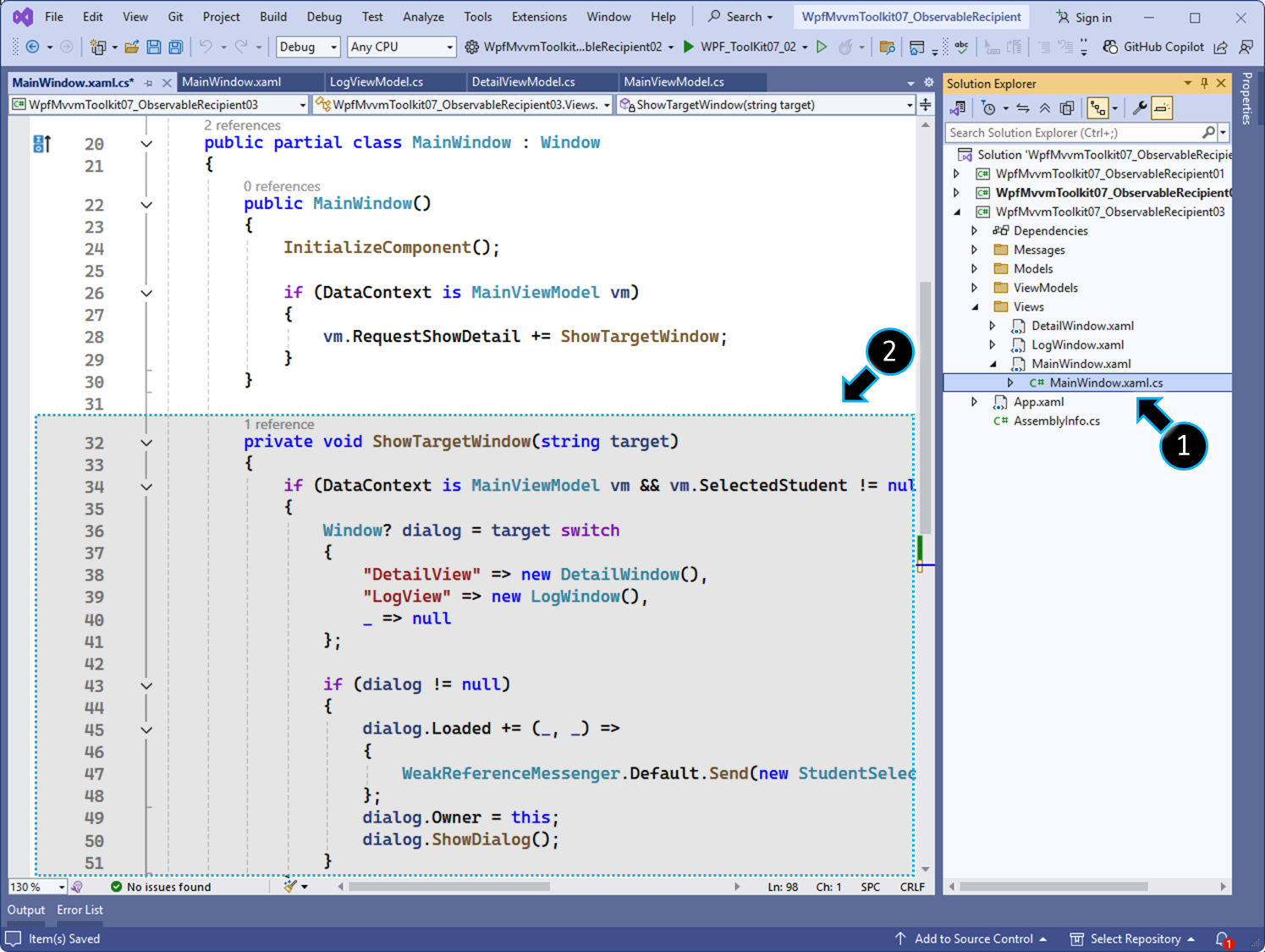Open the Error List panel tab
1265x952 pixels.
(x=80, y=910)
